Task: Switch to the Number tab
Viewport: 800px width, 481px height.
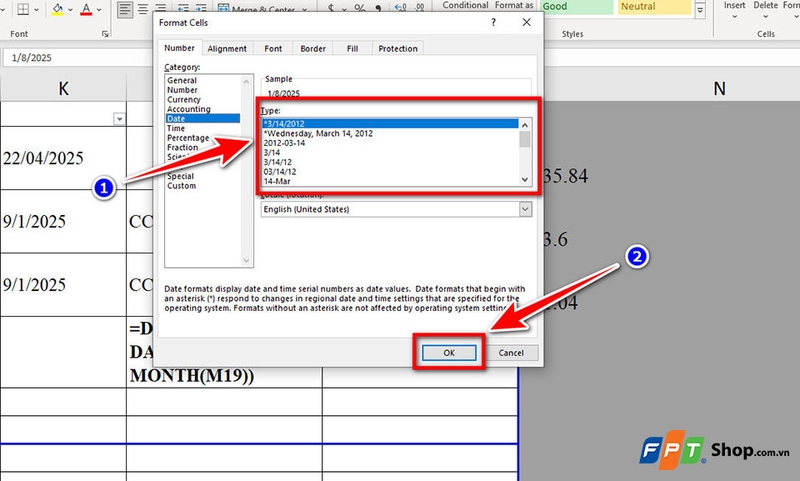Action: pos(179,48)
